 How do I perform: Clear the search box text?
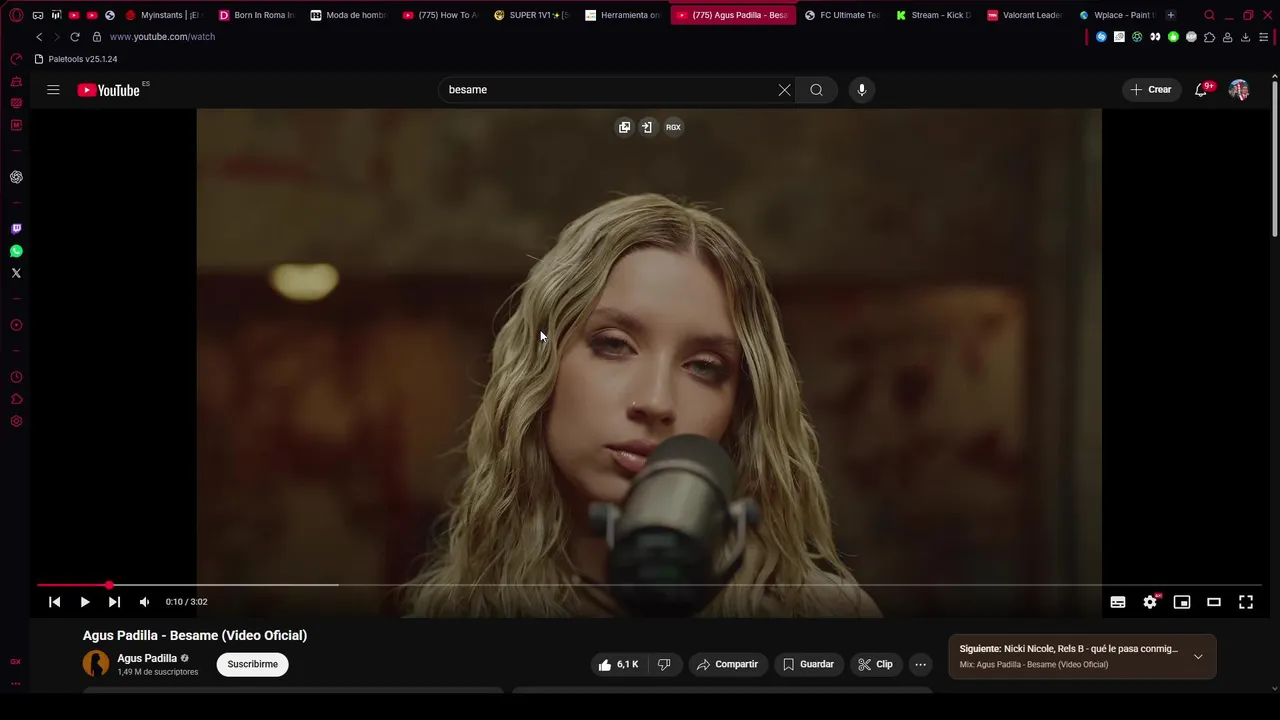click(x=784, y=90)
